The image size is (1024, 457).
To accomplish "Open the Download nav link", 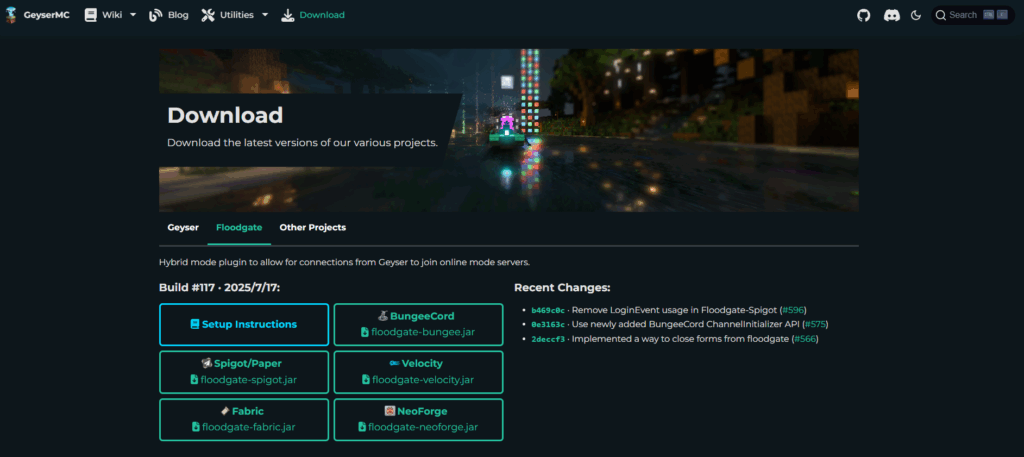I will [322, 15].
